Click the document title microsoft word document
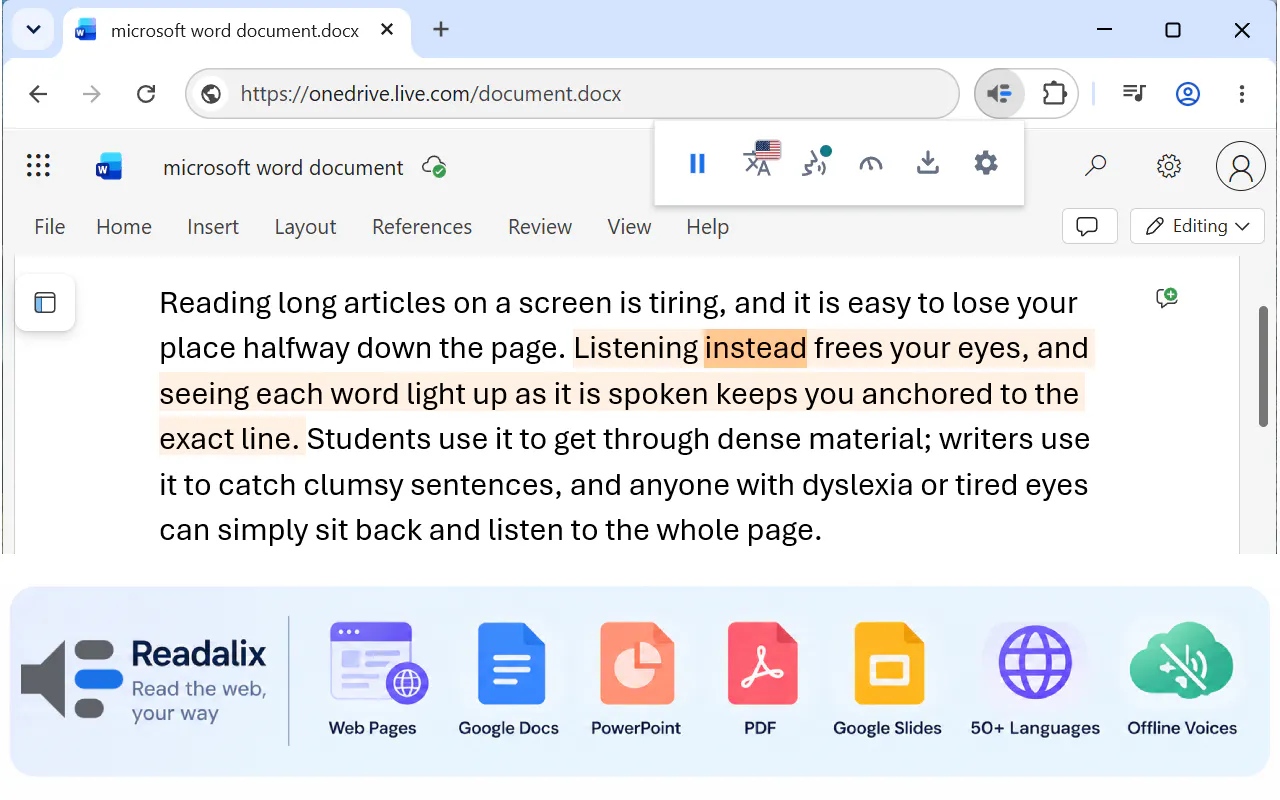1280x800 pixels. (283, 167)
